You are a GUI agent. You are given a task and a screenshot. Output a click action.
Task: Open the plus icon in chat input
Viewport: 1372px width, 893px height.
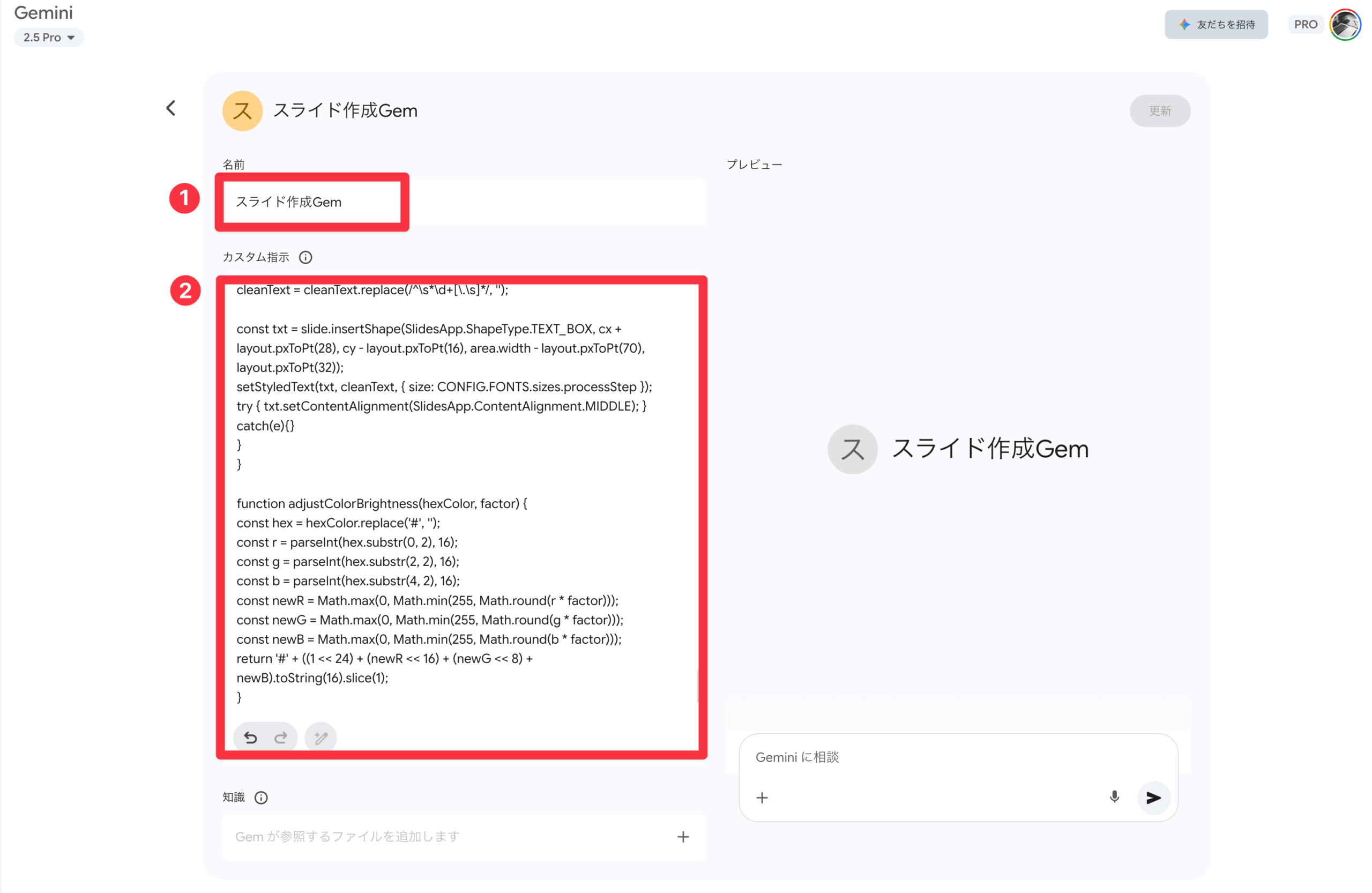(762, 798)
